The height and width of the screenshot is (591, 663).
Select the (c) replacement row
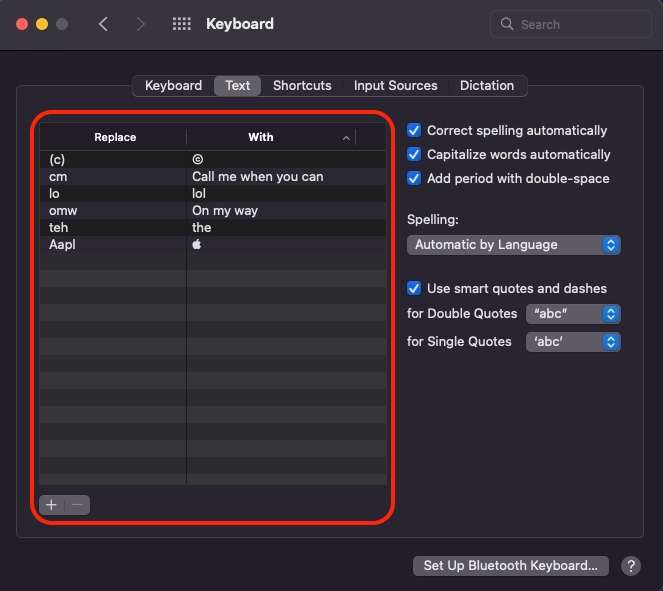click(213, 159)
